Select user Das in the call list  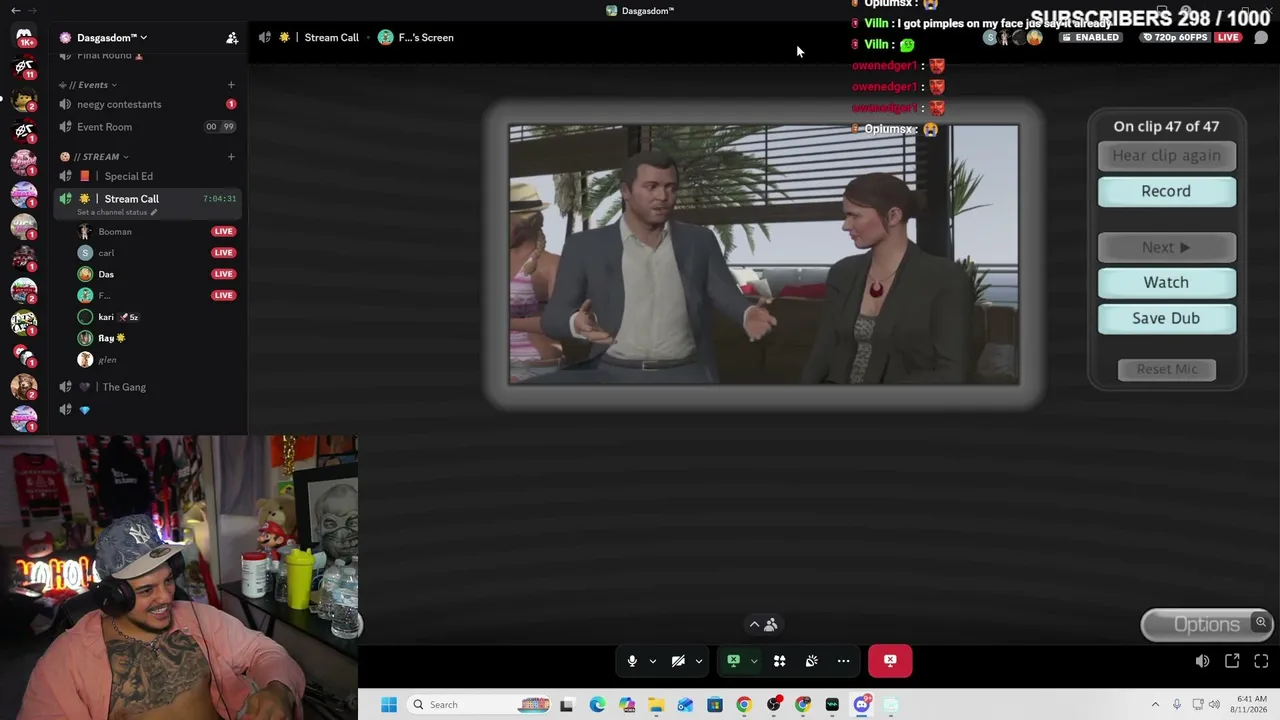106,274
